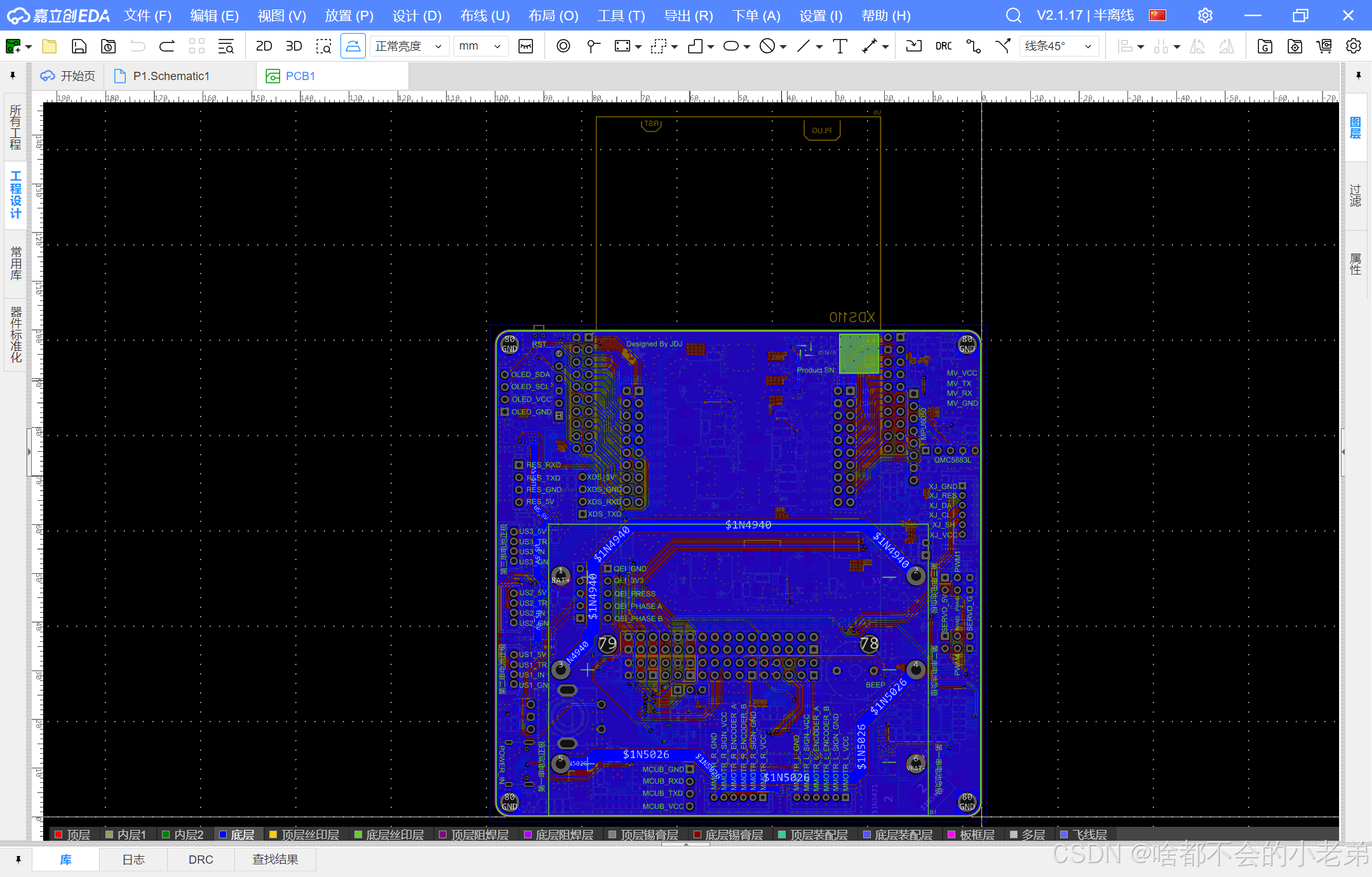Click the new PCB document icon
The image size is (1372, 877).
13,46
